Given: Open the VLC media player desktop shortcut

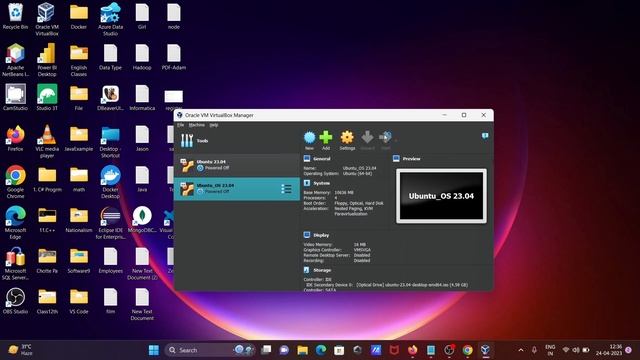Looking at the screenshot, I should 47,141.
